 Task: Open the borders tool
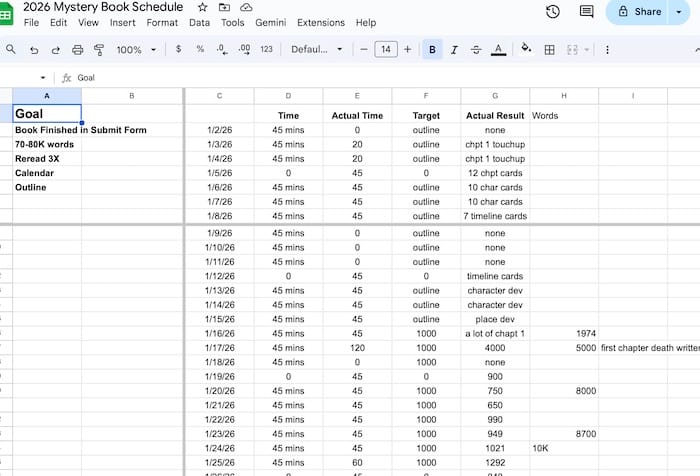pos(550,50)
